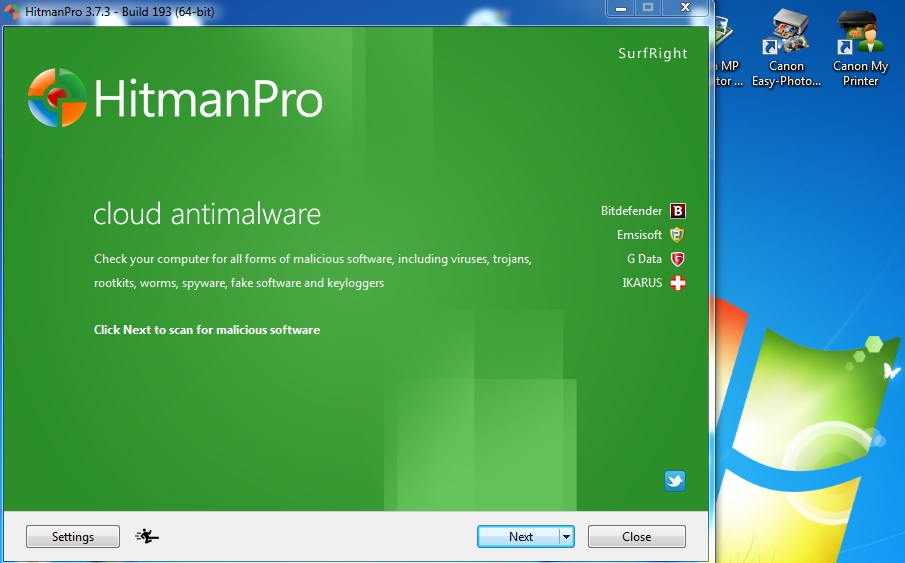Click the Emsisoft shield icon
The image size is (905, 563).
(x=677, y=235)
